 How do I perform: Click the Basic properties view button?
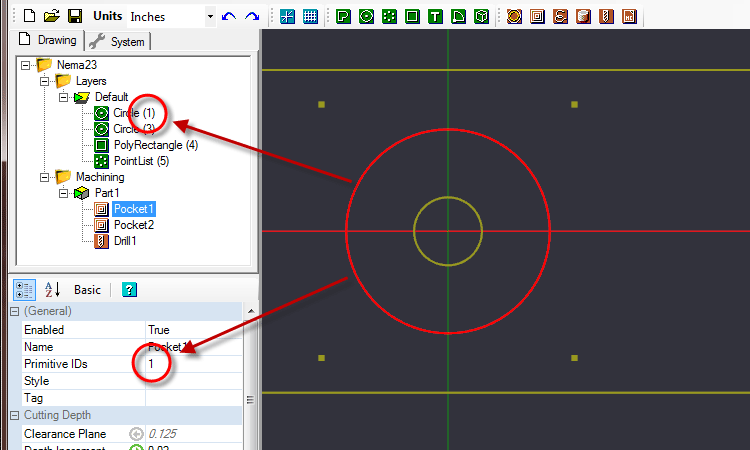[87, 289]
